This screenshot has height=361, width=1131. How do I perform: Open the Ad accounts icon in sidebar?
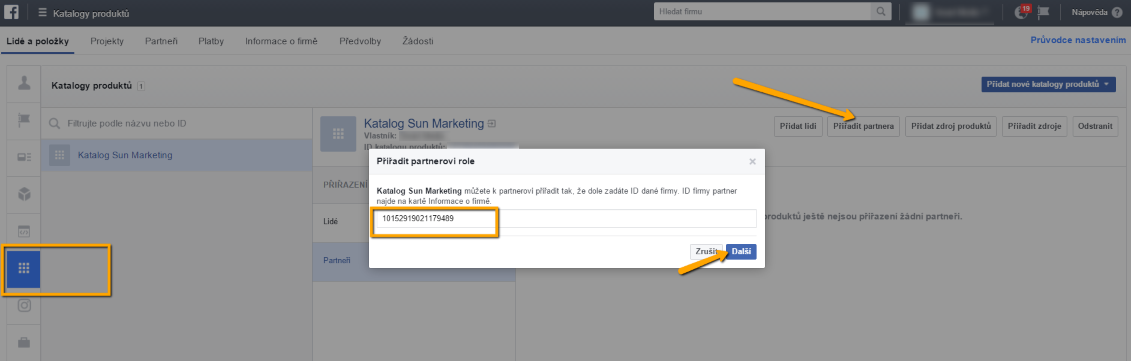click(24, 157)
